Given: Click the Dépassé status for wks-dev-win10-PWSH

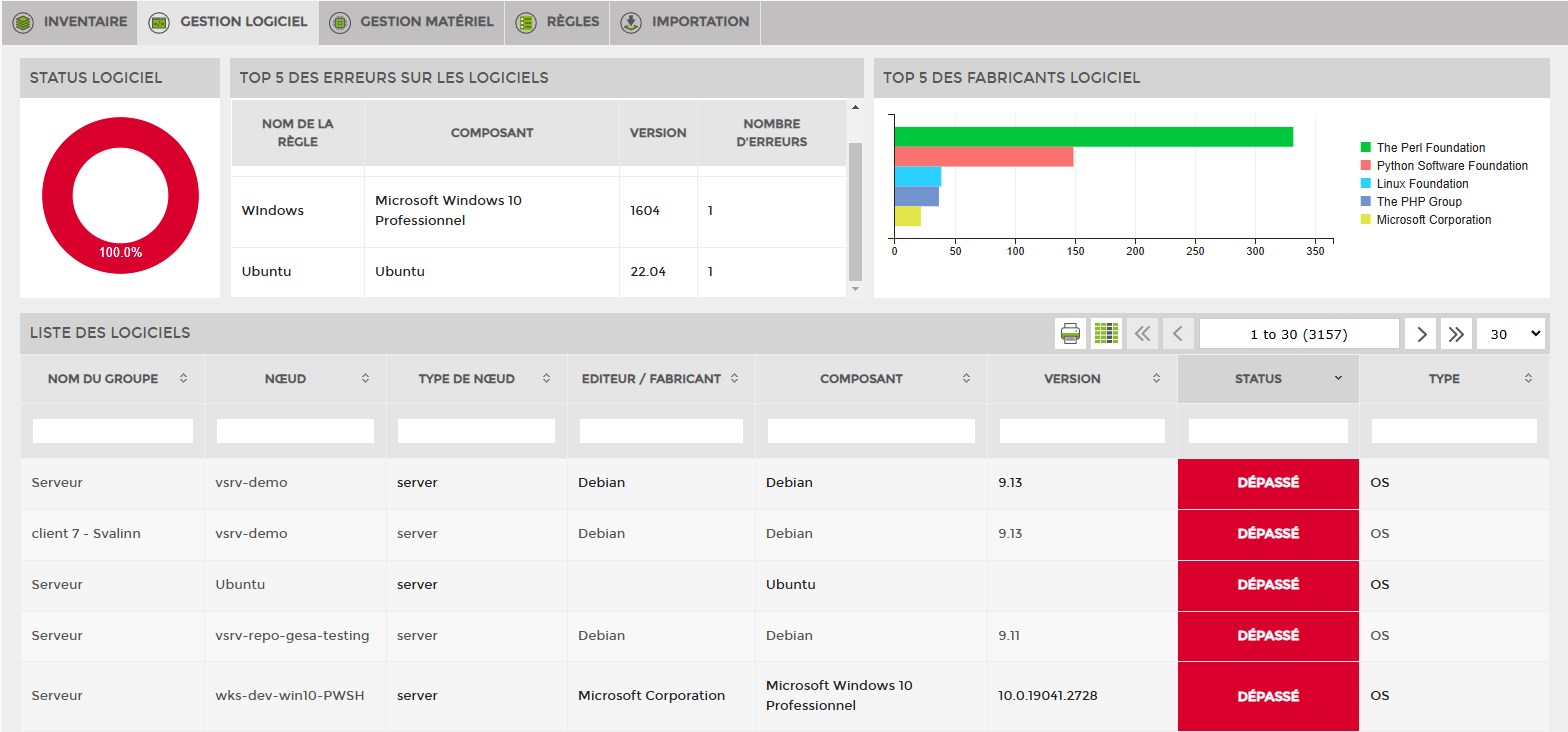Looking at the screenshot, I should pos(1268,696).
